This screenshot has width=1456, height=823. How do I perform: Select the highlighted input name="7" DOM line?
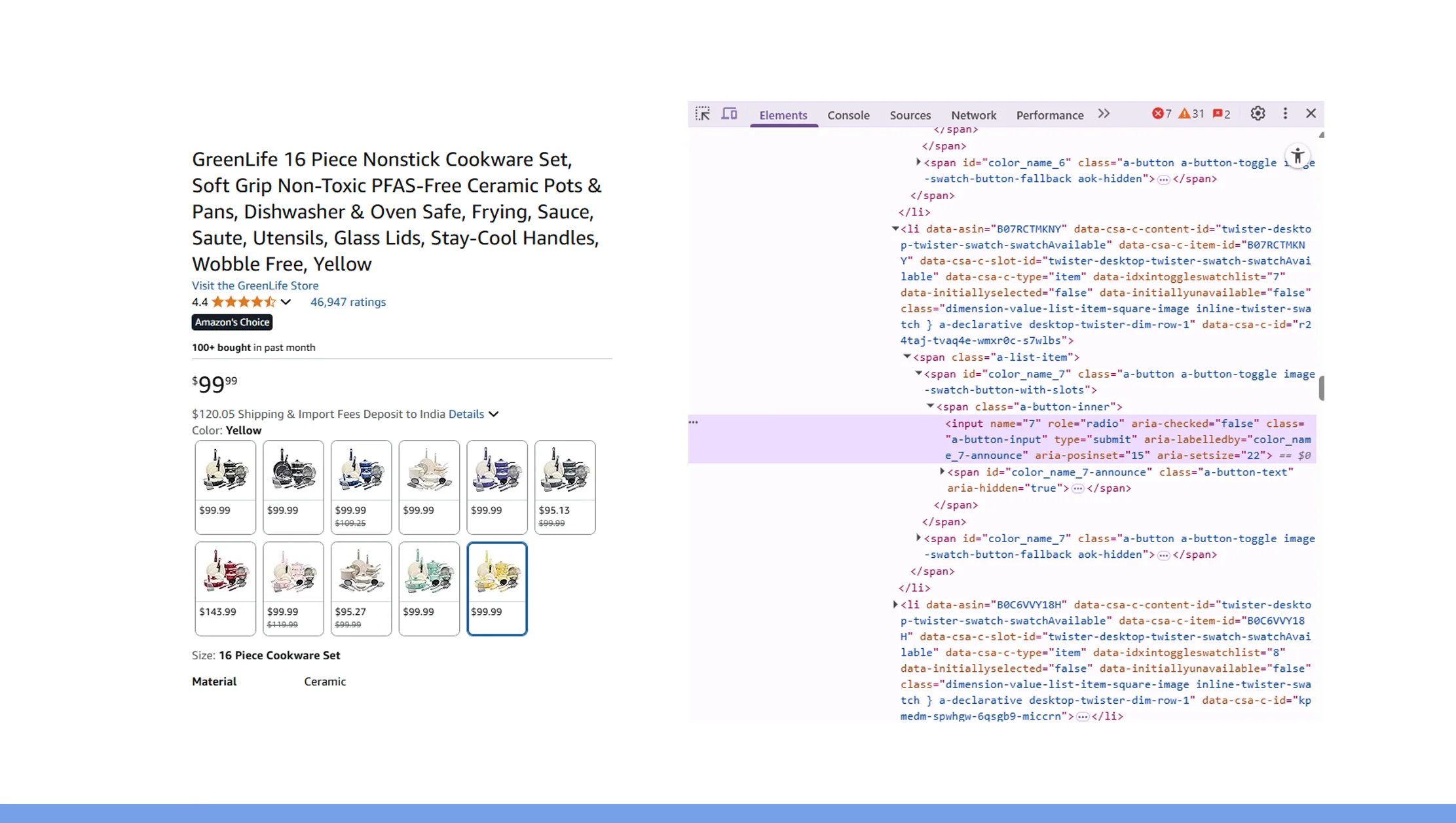click(1002, 439)
